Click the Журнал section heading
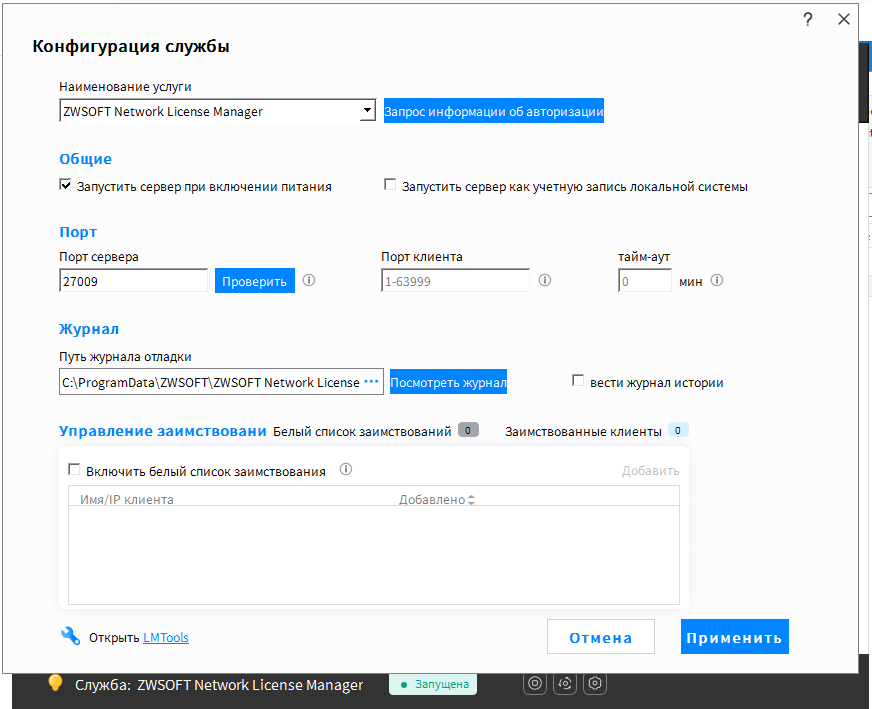Screen dimensions: 872x709 (89, 329)
